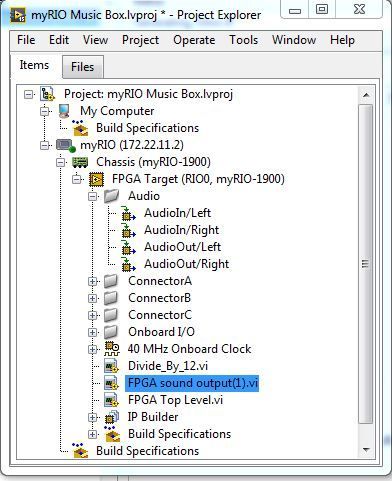
Task: Switch to the Files tab
Action: pyautogui.click(x=82, y=67)
